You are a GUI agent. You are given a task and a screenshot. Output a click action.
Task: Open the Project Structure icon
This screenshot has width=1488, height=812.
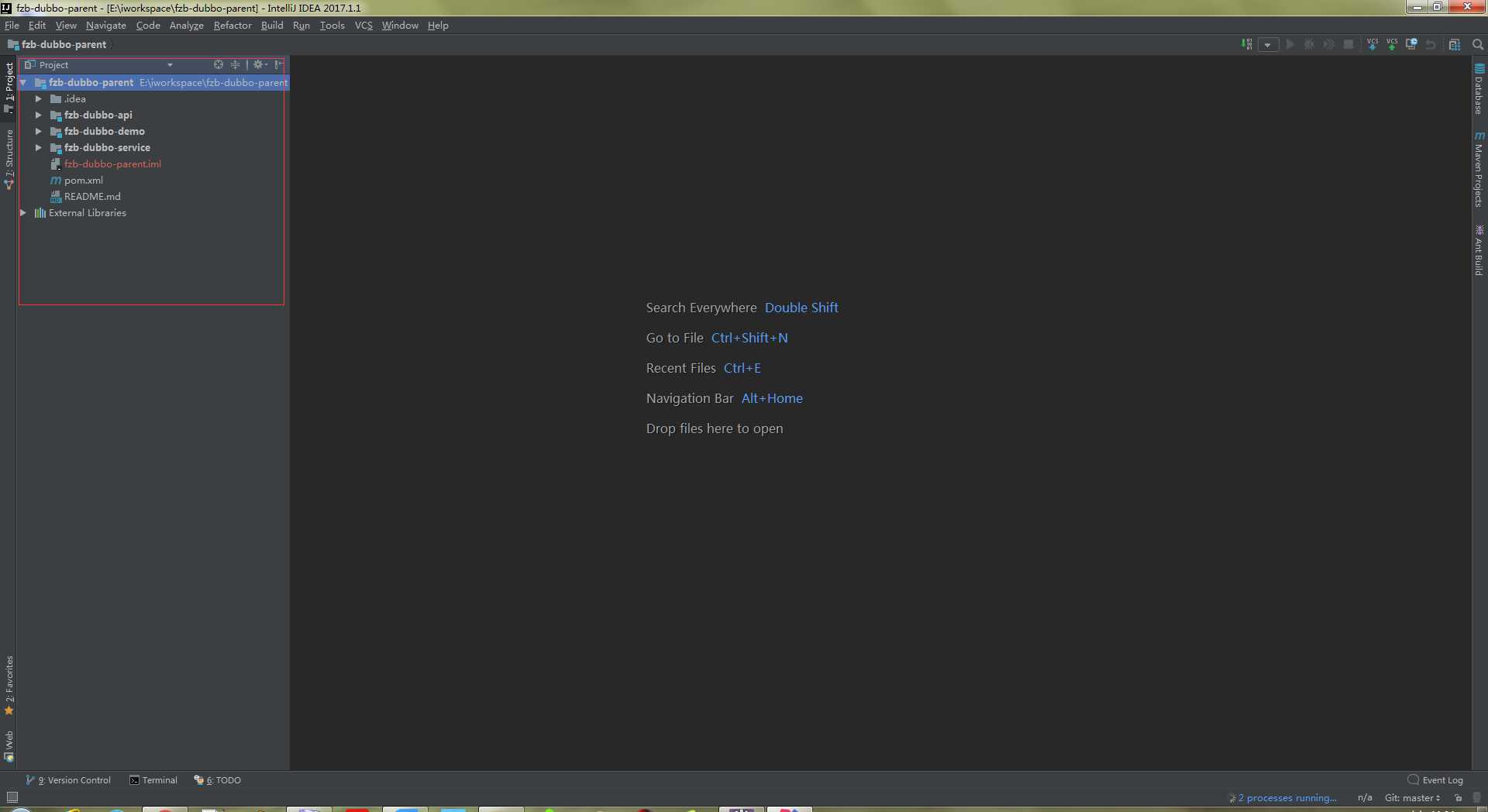pos(1455,44)
